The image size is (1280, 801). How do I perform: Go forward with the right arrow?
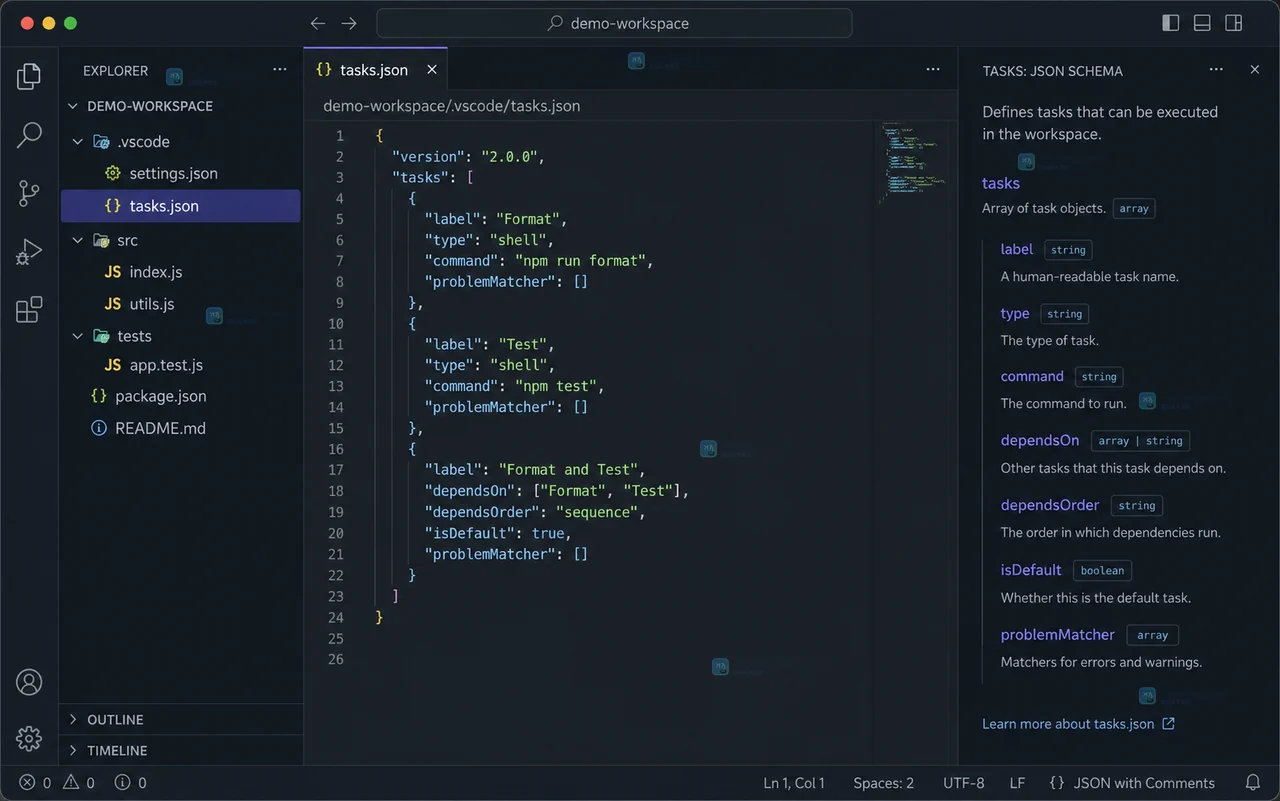(x=348, y=23)
